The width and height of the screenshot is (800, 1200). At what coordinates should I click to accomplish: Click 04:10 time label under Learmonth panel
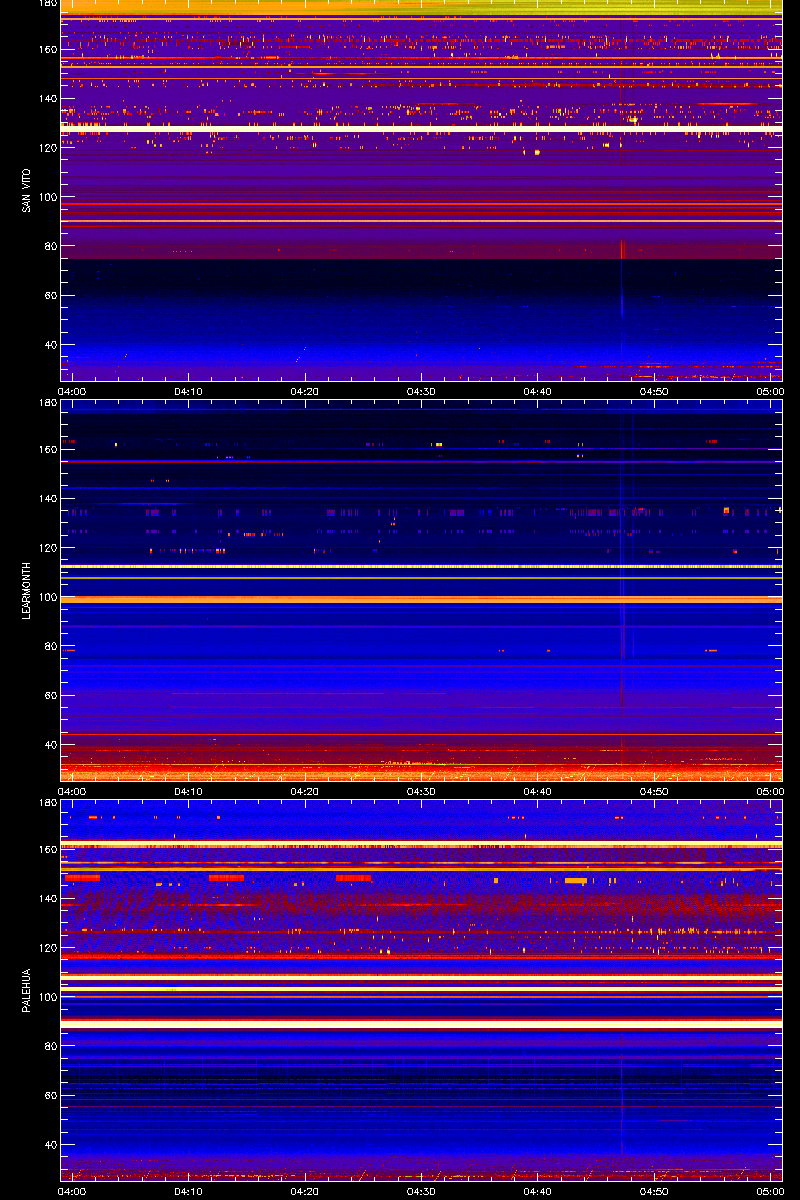tap(189, 791)
